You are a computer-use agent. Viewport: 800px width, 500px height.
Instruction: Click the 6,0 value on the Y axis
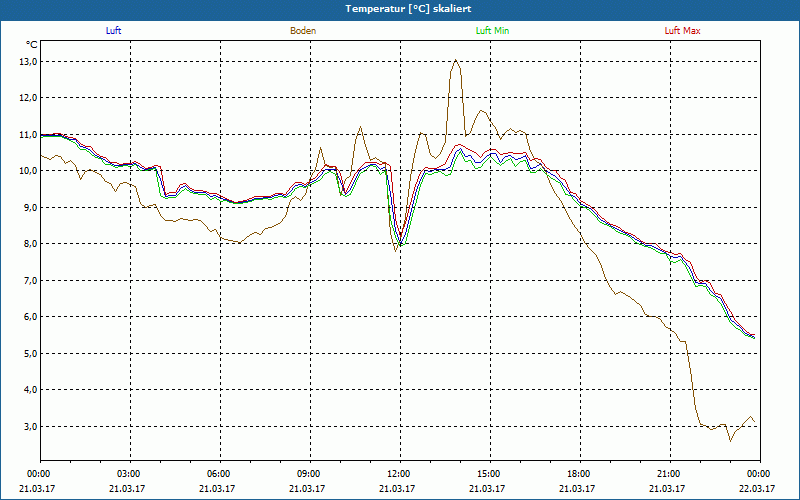pos(30,317)
